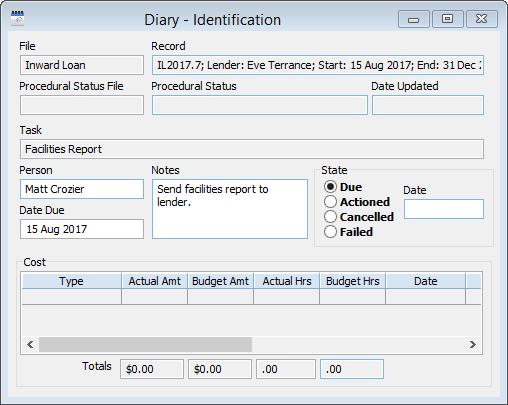This screenshot has height=405, width=508.
Task: Click the Actual Hrs total field .00
Action: pyautogui.click(x=286, y=369)
